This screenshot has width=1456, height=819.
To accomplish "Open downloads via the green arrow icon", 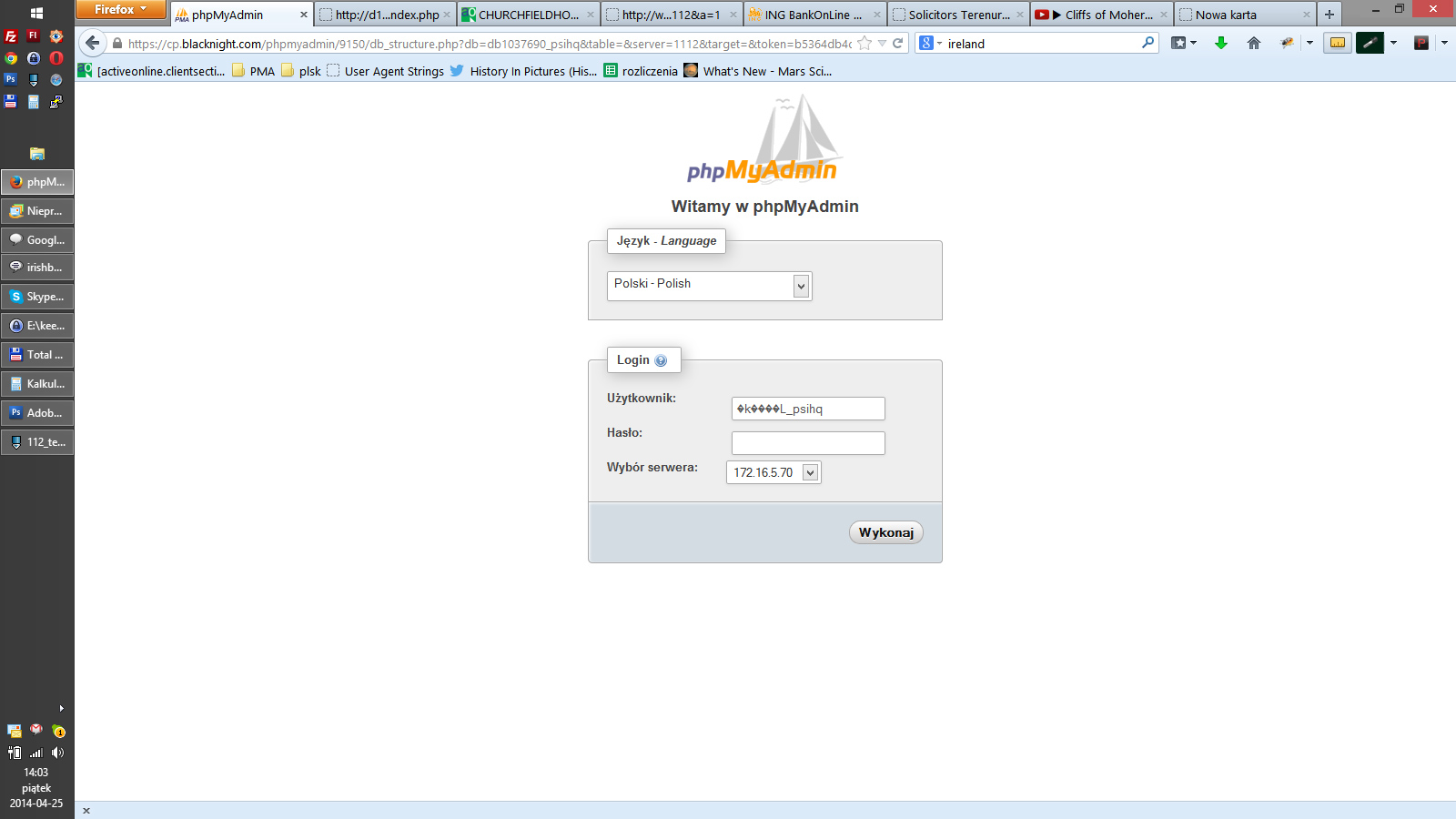I will [x=1221, y=43].
